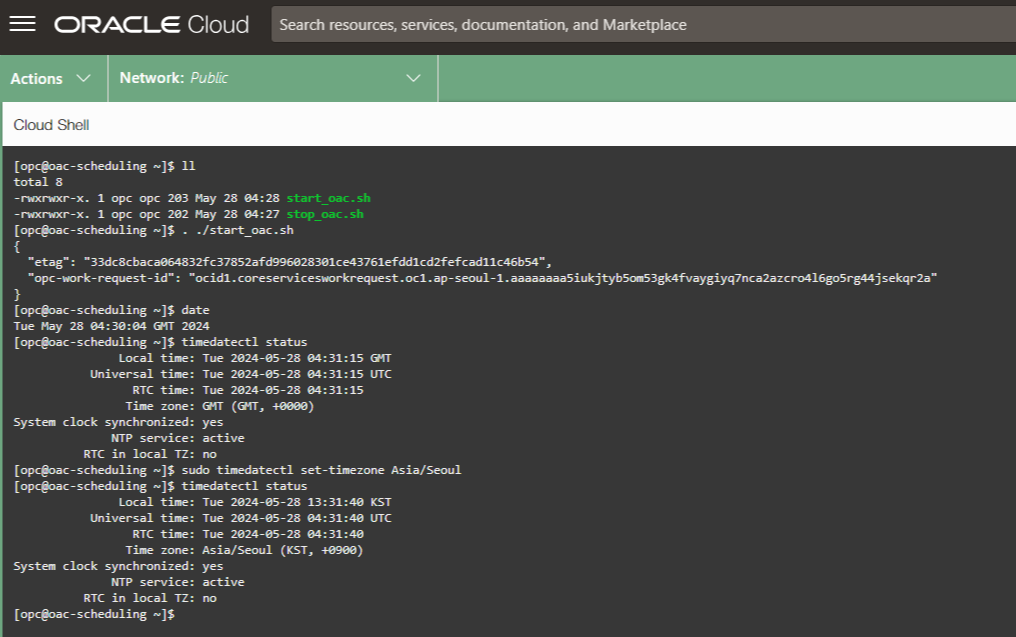This screenshot has width=1016, height=637.
Task: Click the first 'll' command line
Action: point(104,166)
